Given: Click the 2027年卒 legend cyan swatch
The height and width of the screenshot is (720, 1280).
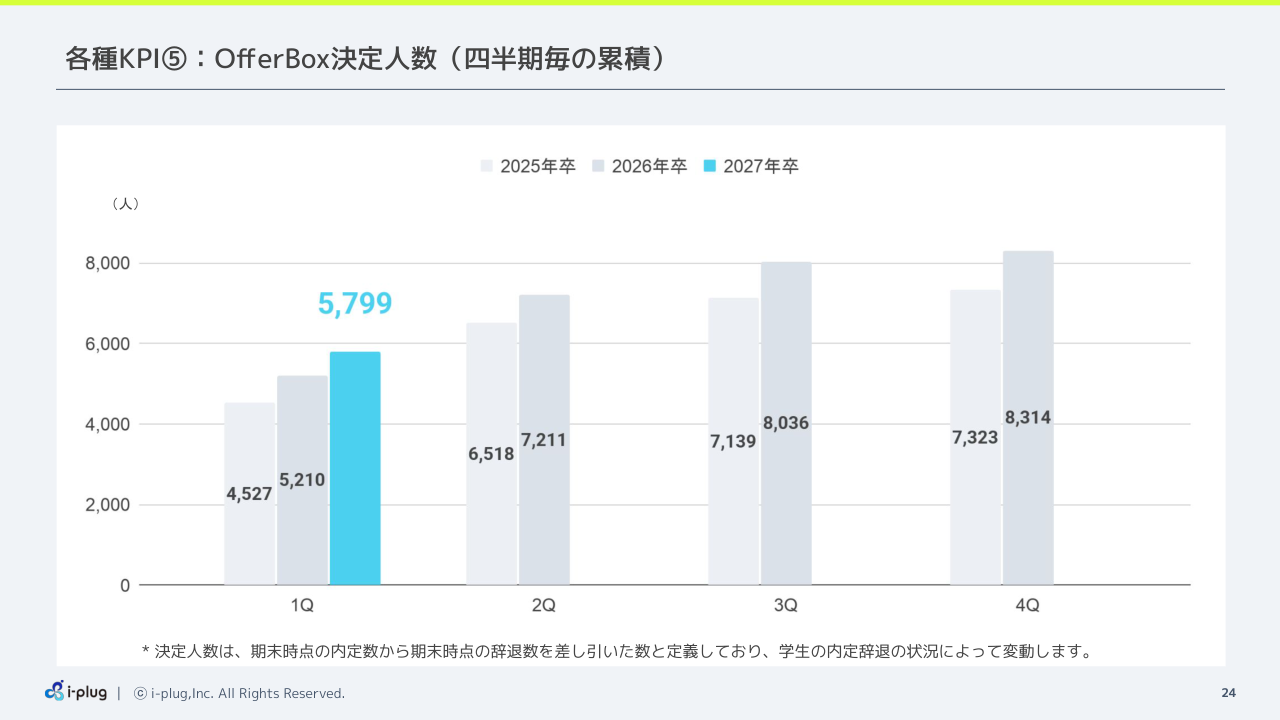Looking at the screenshot, I should pos(710,166).
